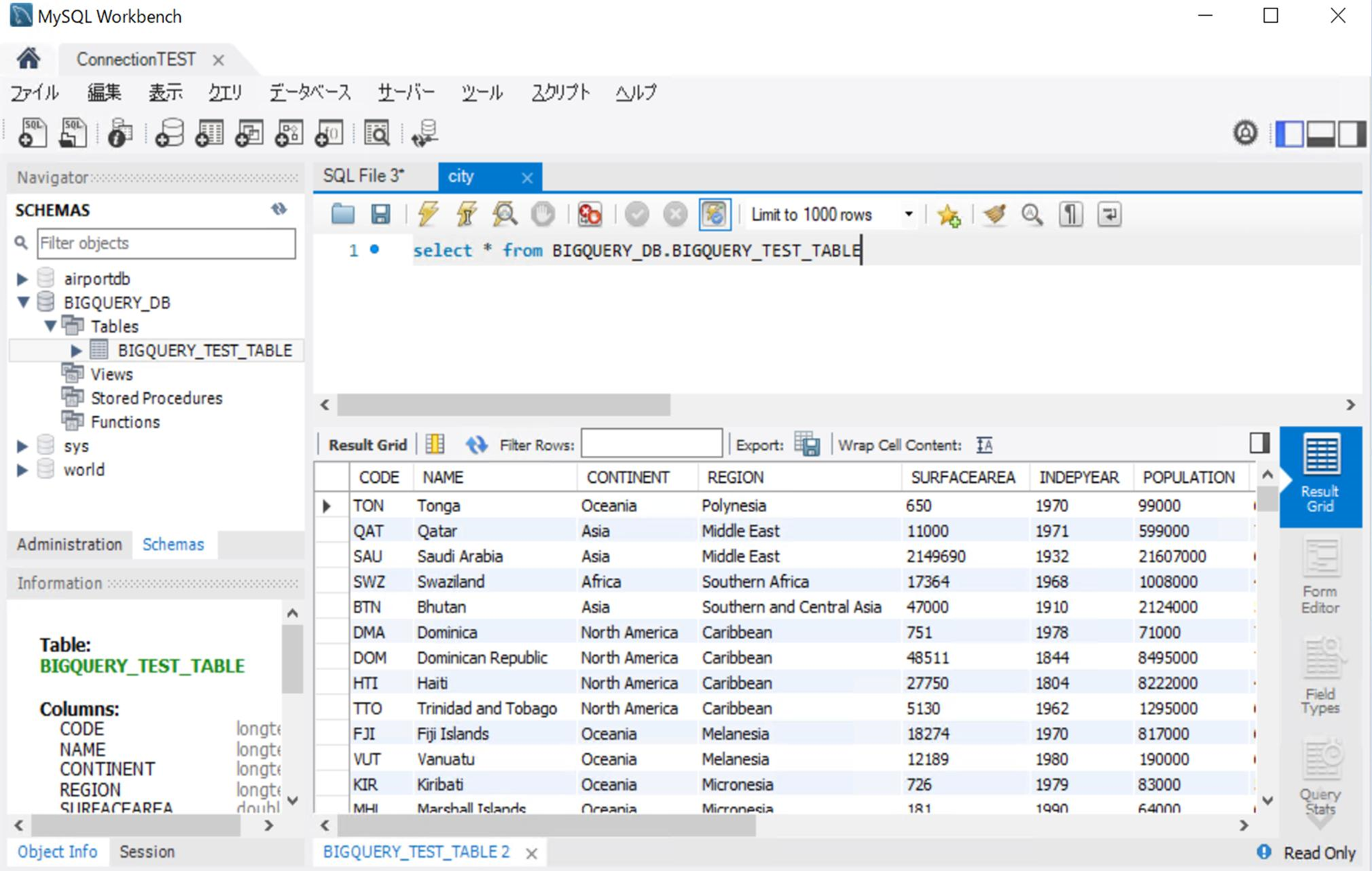Explain the current statement (magnifier lightning)
Screen dimensions: 1372x871
[504, 215]
